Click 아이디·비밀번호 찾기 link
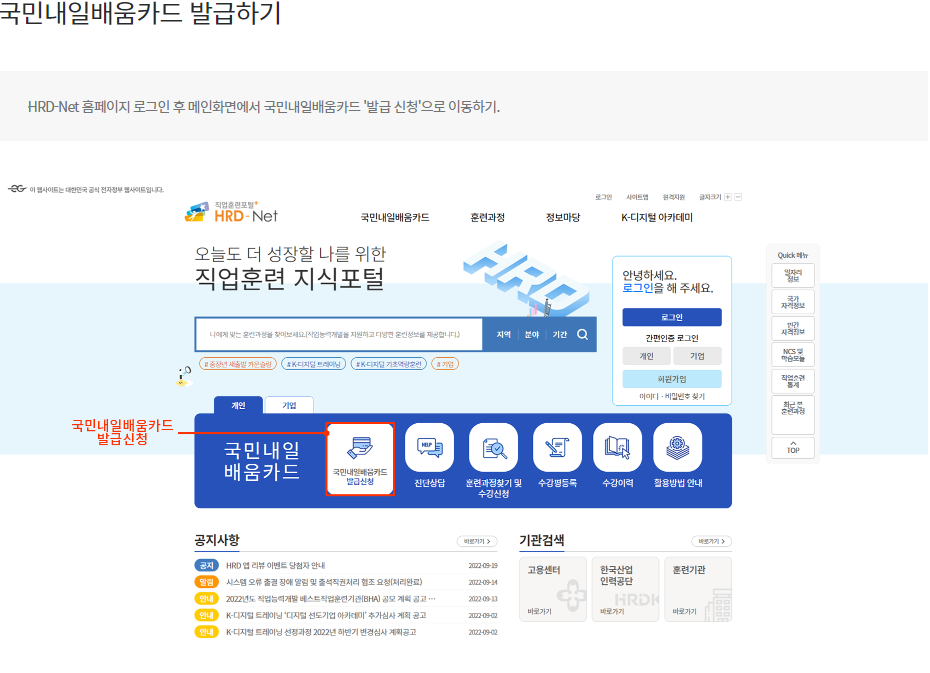This screenshot has height=673, width=930. coord(672,396)
